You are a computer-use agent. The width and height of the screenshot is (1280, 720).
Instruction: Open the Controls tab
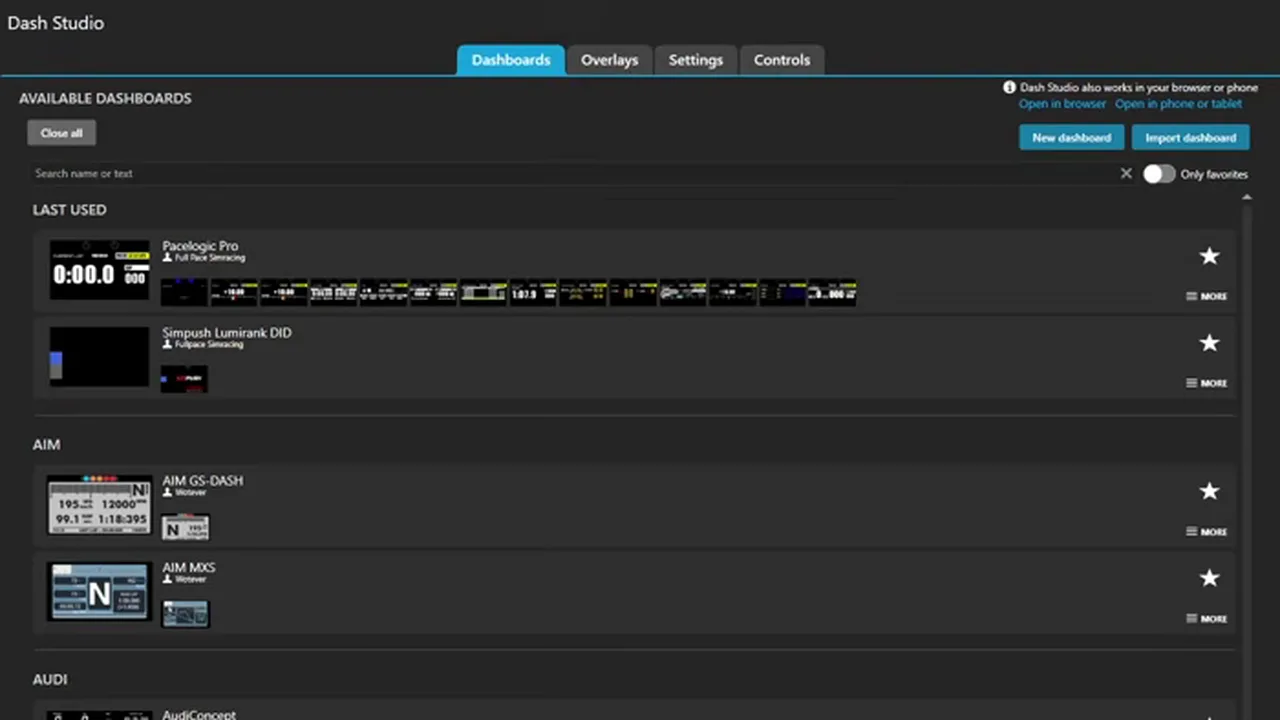click(782, 60)
